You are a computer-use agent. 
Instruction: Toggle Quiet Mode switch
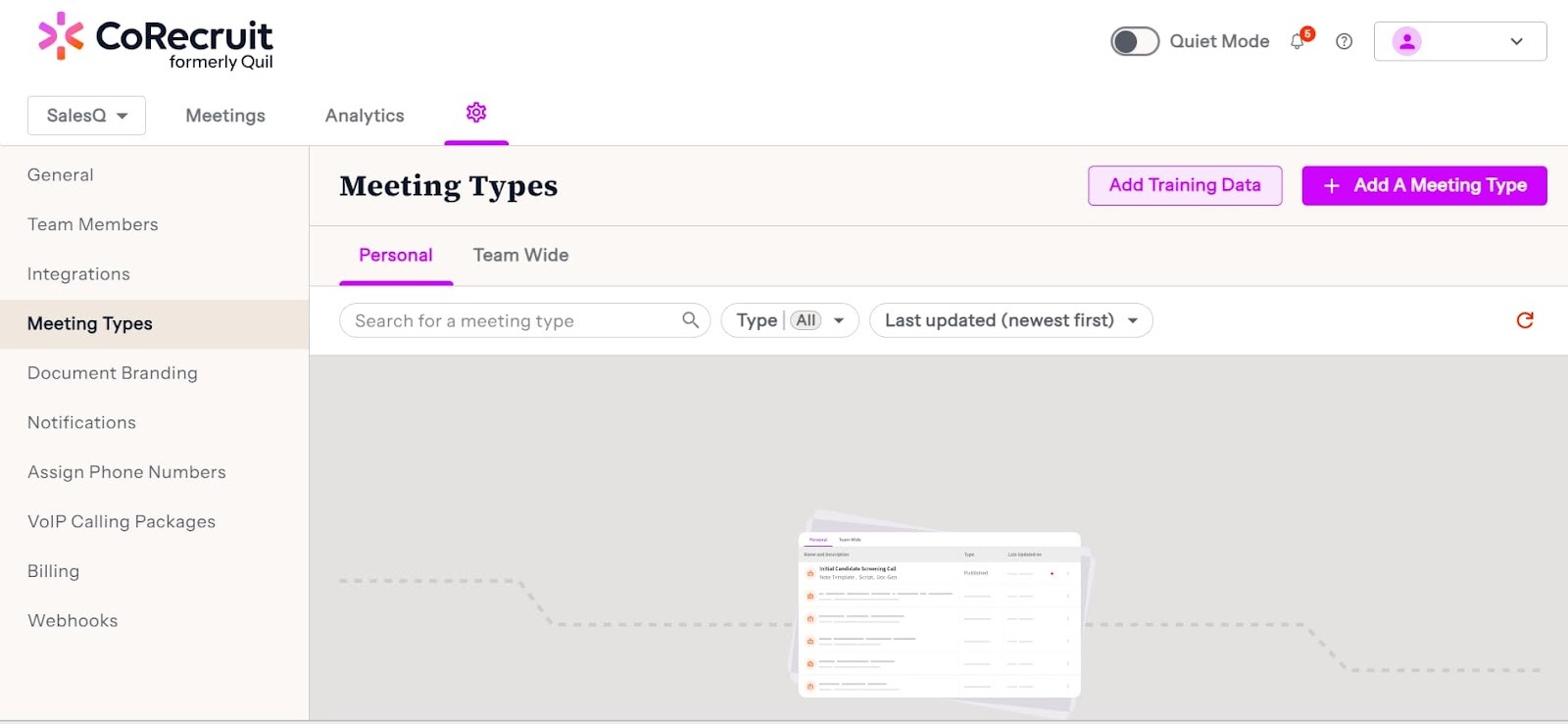(x=1135, y=41)
